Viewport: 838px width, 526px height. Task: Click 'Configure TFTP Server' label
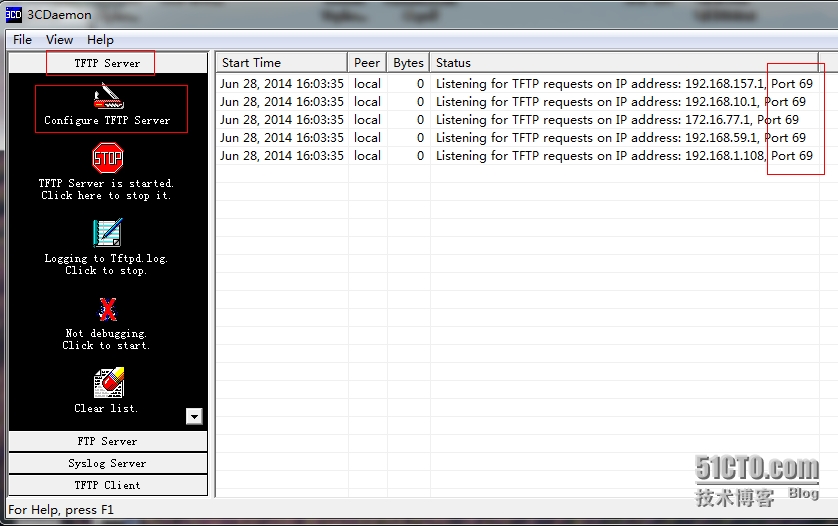click(107, 120)
